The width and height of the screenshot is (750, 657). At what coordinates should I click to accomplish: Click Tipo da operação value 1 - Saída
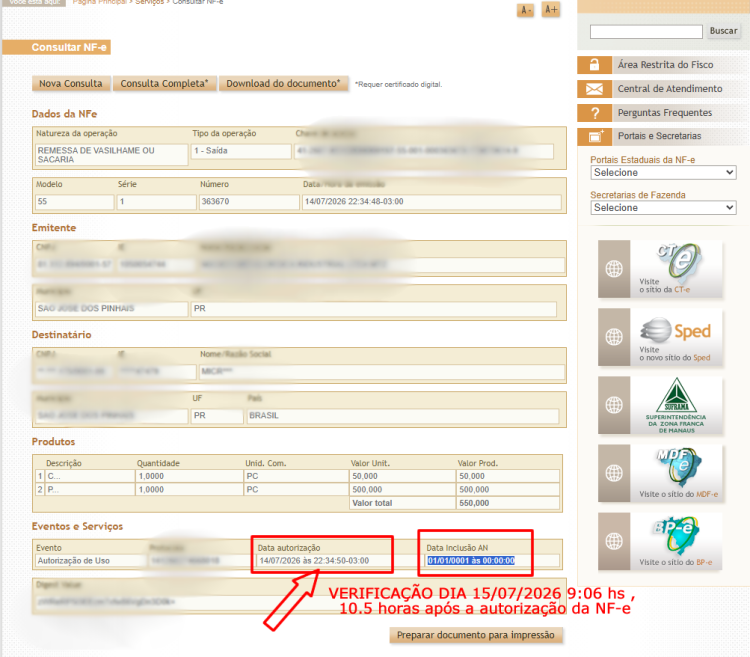pyautogui.click(x=242, y=151)
